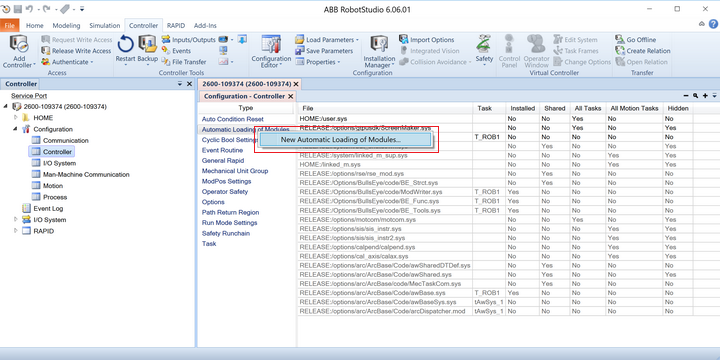Click the zoom magnifier icon in document area
The image size is (720, 360).
[696, 96]
